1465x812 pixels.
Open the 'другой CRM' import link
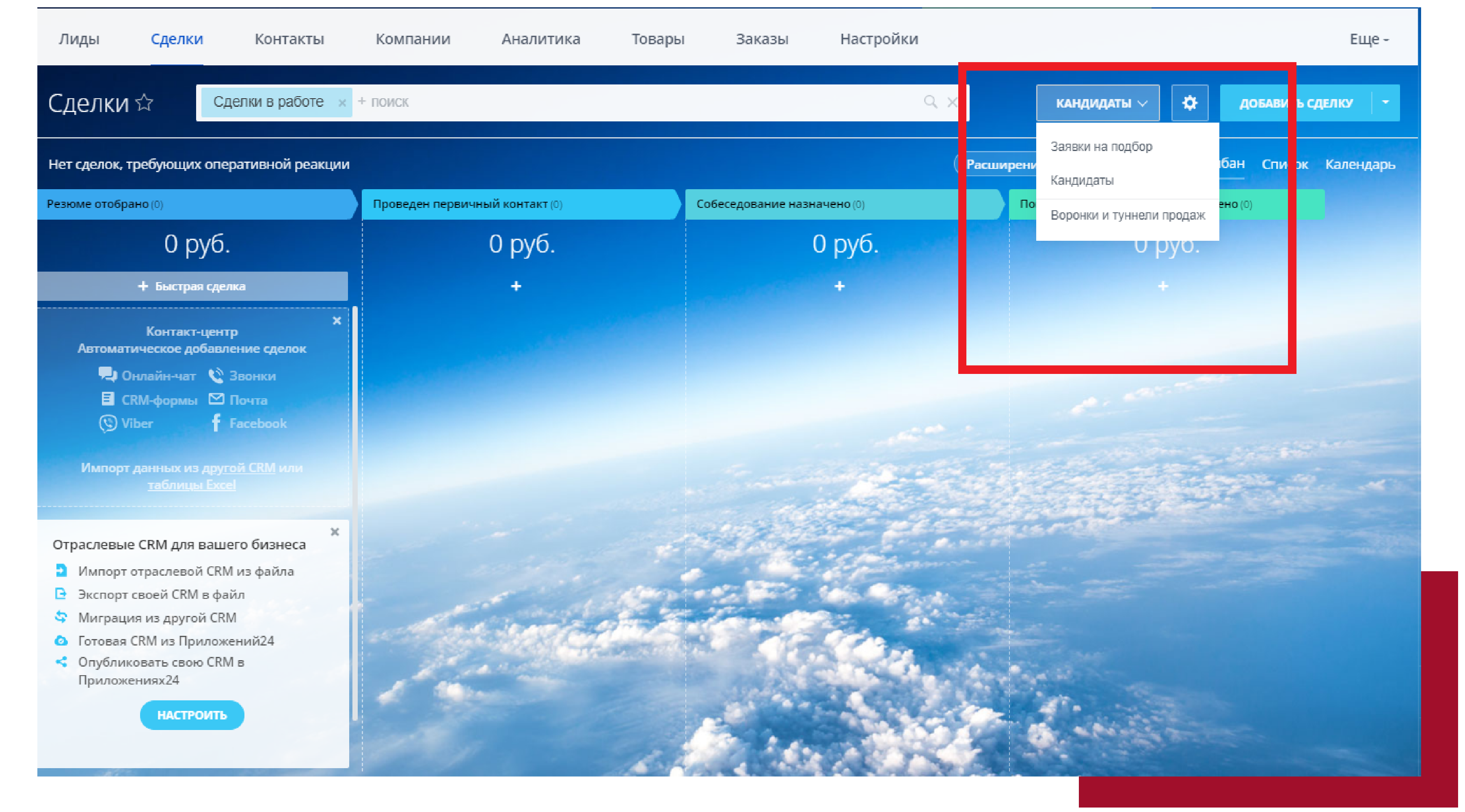point(238,468)
